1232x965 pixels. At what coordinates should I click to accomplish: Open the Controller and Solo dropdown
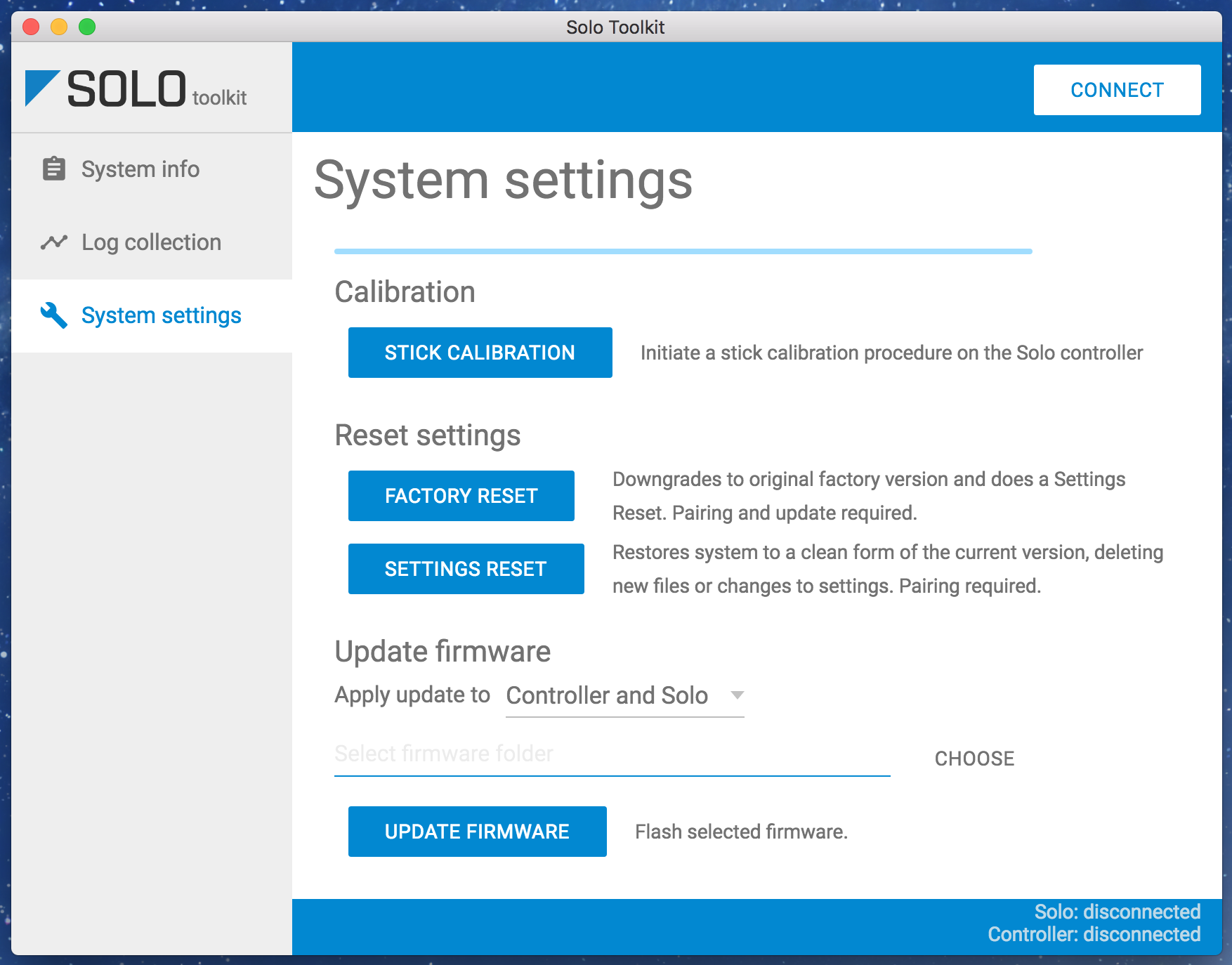624,696
